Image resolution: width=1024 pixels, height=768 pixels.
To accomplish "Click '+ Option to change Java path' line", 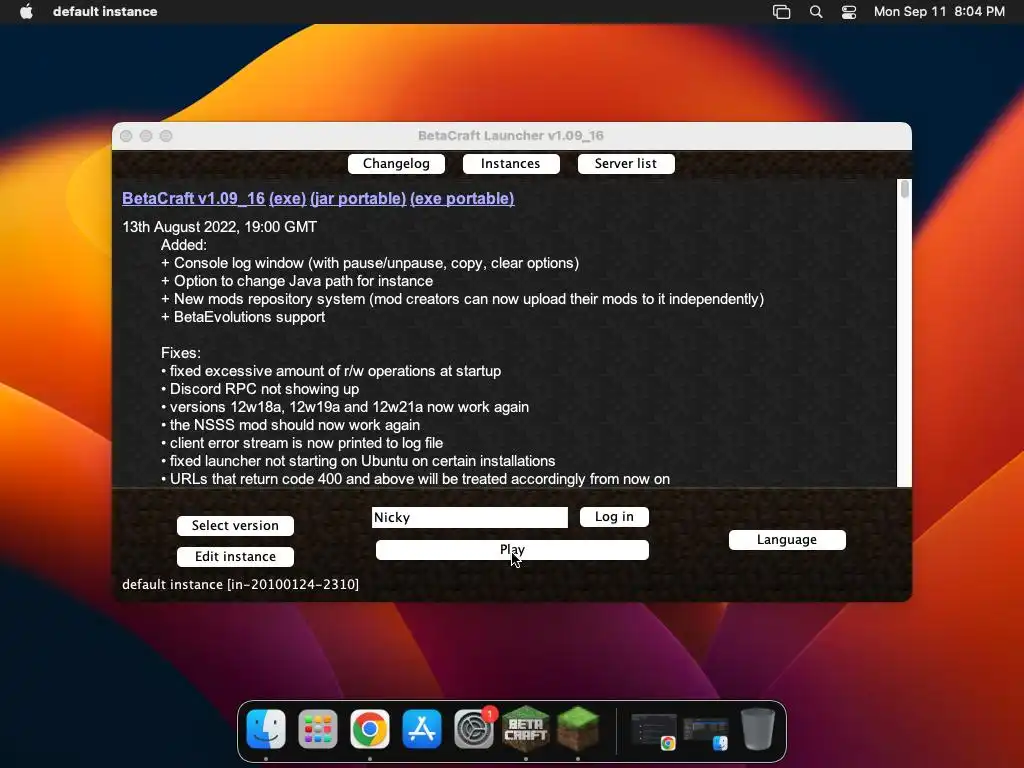I will coord(297,281).
